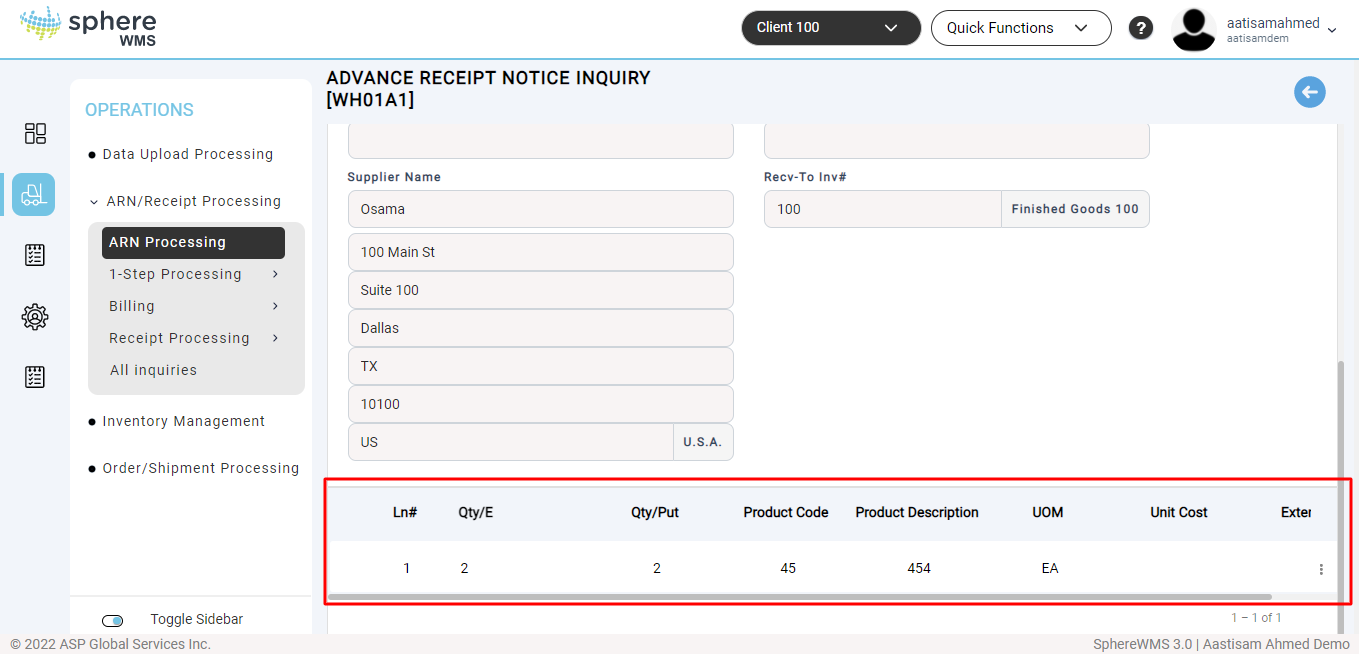The width and height of the screenshot is (1359, 654).
Task: Switch the Toggle Sidebar control
Action: click(113, 621)
